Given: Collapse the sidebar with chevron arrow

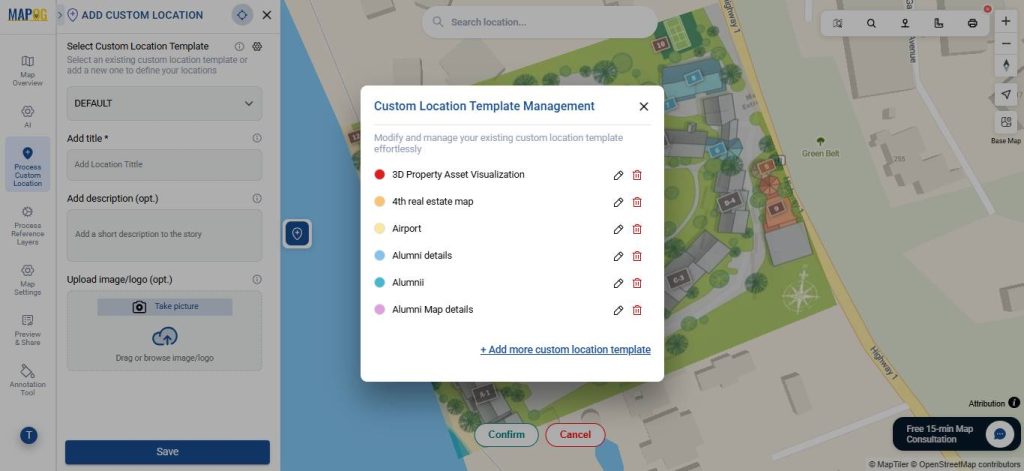Looking at the screenshot, I should 60,14.
